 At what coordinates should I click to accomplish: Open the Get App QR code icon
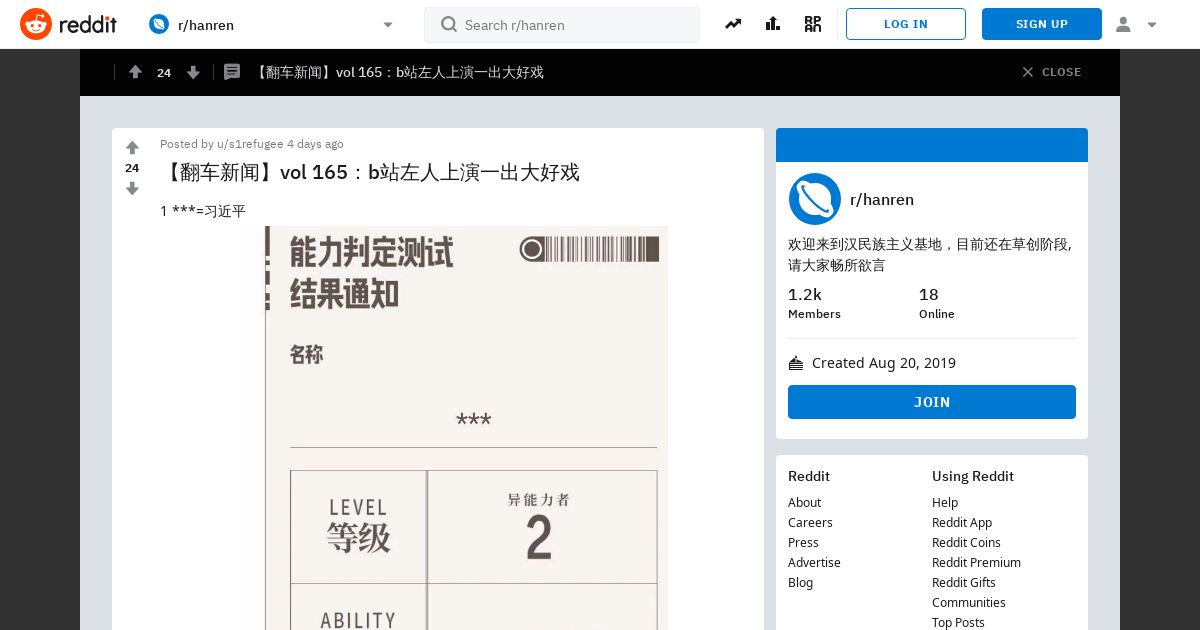[813, 24]
